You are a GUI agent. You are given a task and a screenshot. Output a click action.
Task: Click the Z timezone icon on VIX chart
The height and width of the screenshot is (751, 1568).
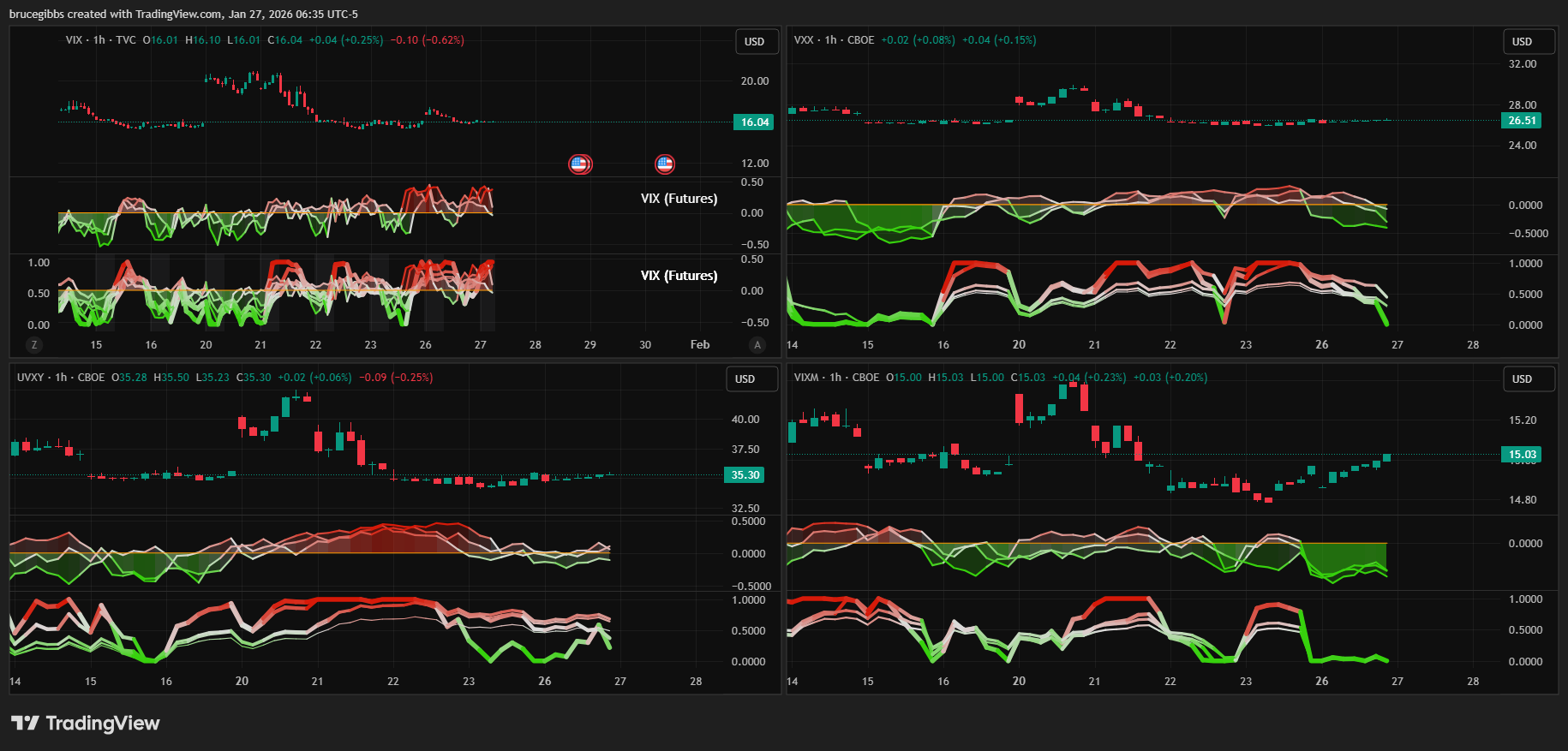34,344
